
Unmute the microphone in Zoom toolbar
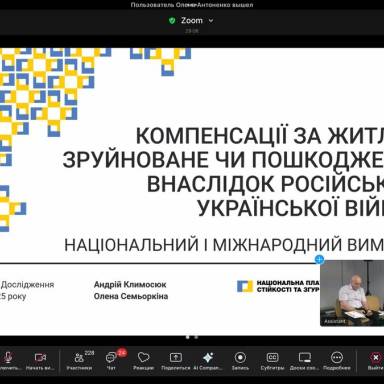[8, 360]
